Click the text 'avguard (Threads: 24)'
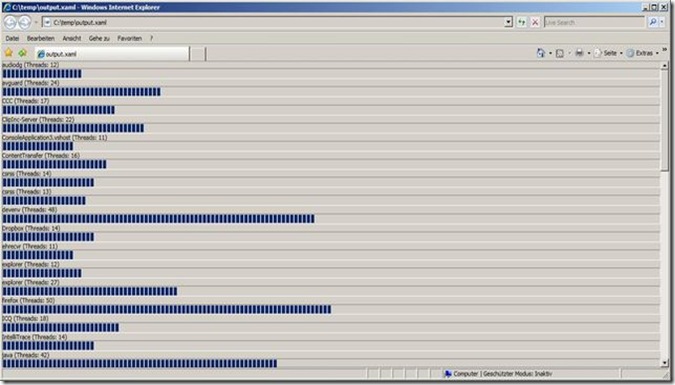Screen dimensions: 675x385 [x=31, y=83]
